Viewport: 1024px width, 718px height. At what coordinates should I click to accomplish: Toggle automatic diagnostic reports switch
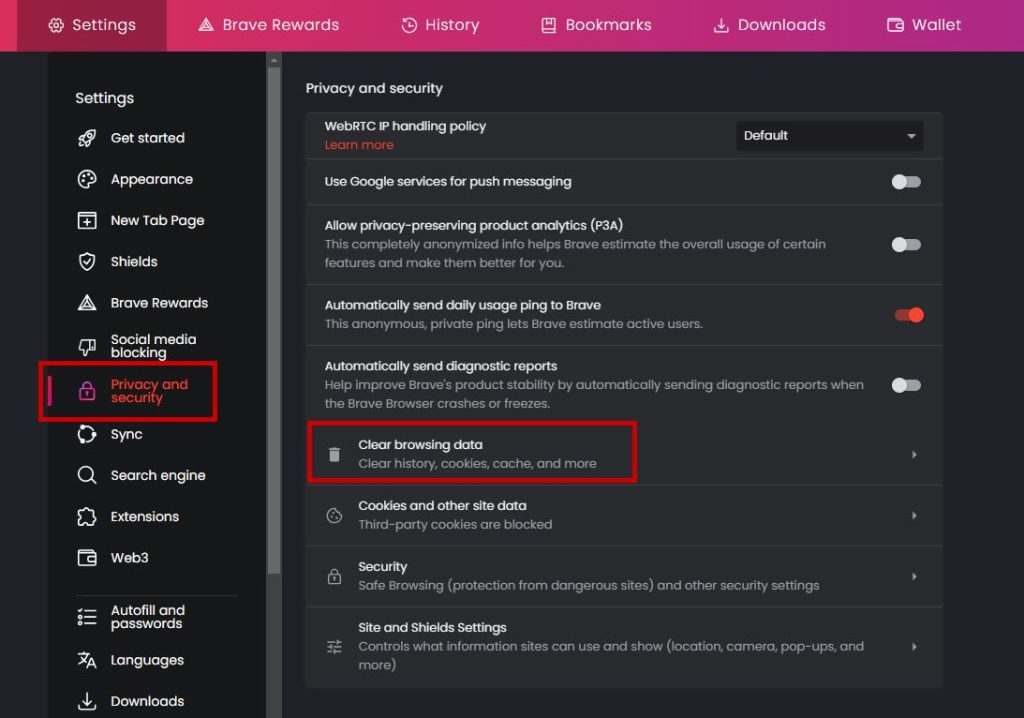906,385
